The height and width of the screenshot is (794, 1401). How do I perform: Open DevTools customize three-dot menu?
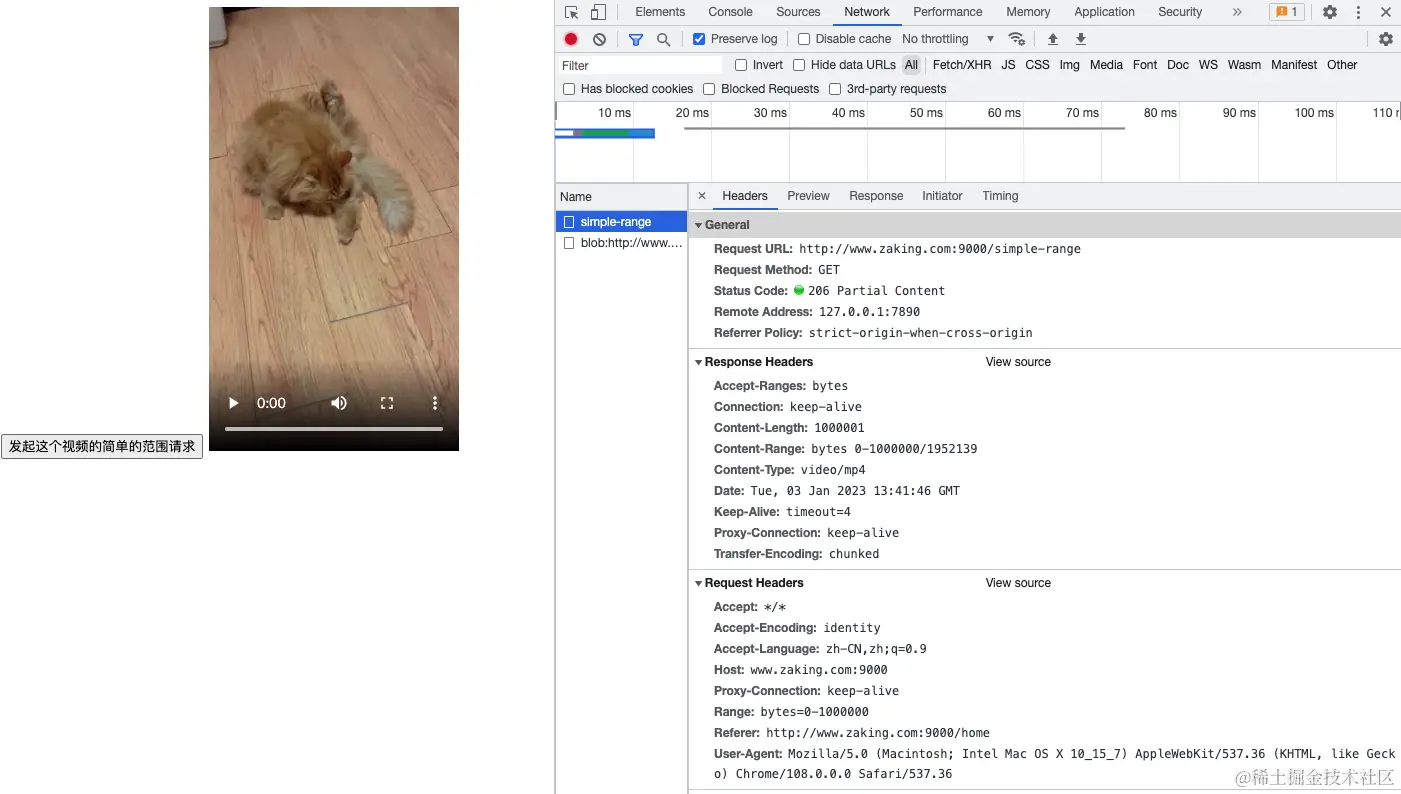point(1358,12)
